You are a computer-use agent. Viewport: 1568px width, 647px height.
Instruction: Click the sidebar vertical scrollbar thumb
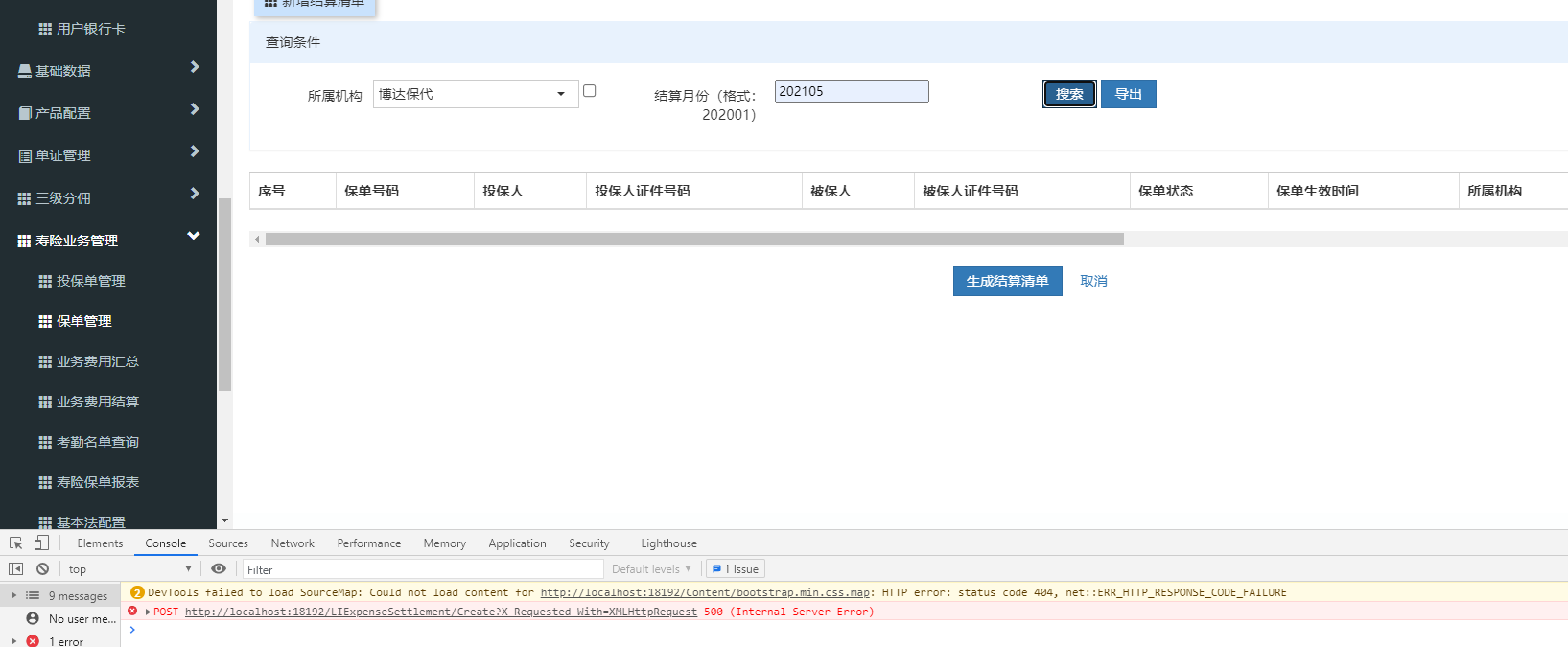(x=224, y=295)
